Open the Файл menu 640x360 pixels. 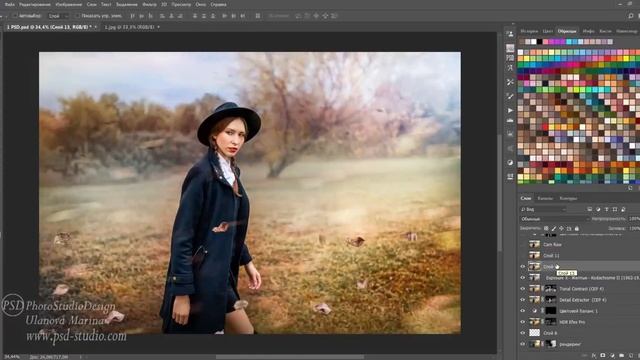coord(9,4)
